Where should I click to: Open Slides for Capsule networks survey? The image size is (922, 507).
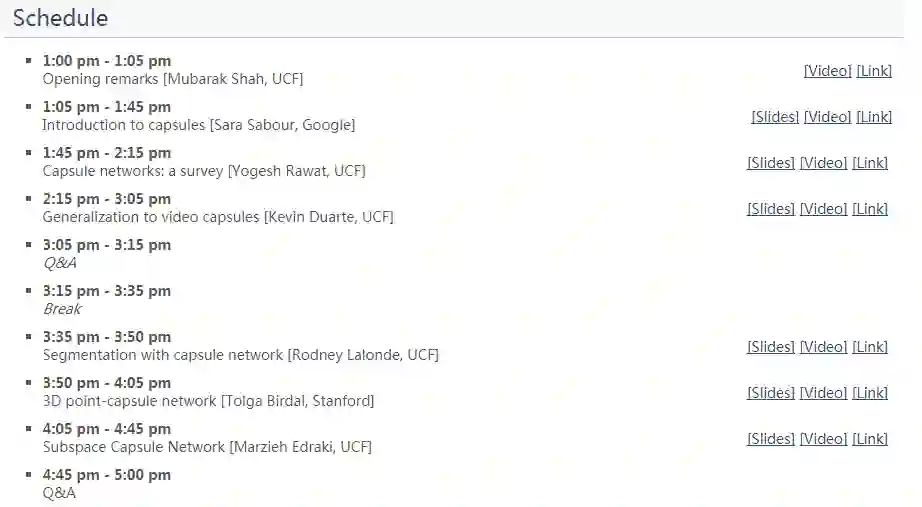pos(771,163)
